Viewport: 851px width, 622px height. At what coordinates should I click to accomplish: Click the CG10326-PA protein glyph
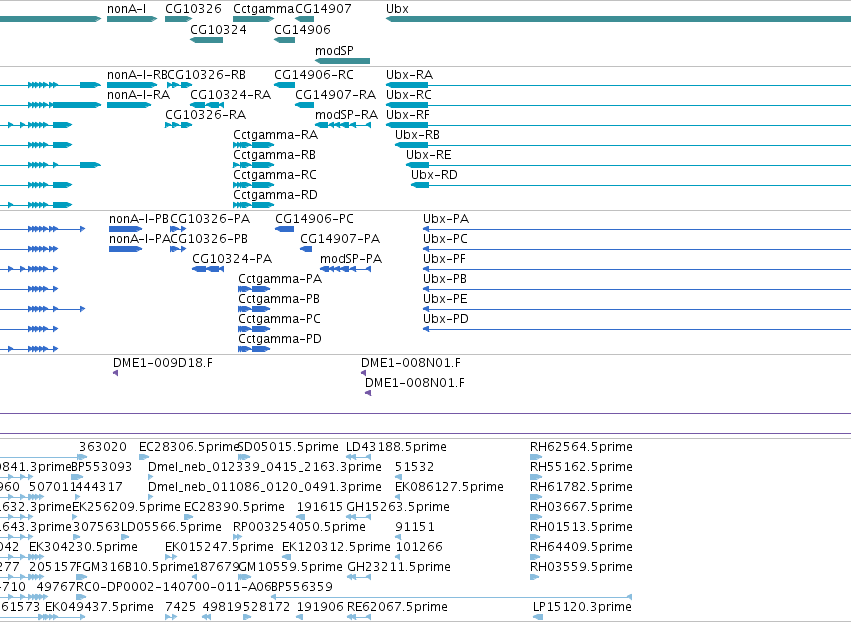tap(178, 229)
